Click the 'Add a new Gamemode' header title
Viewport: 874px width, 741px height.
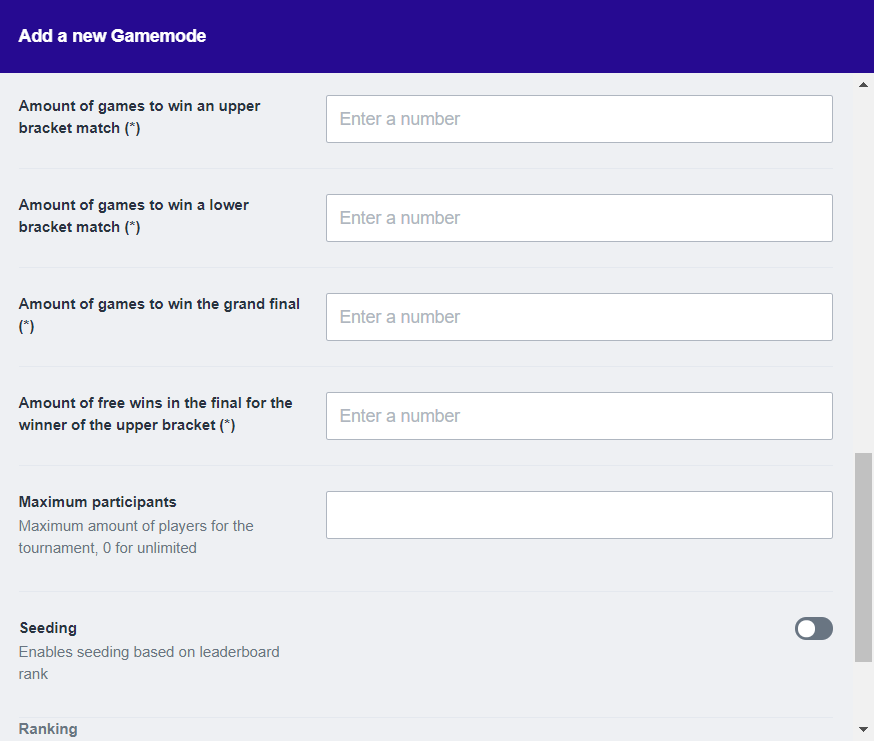tap(112, 36)
